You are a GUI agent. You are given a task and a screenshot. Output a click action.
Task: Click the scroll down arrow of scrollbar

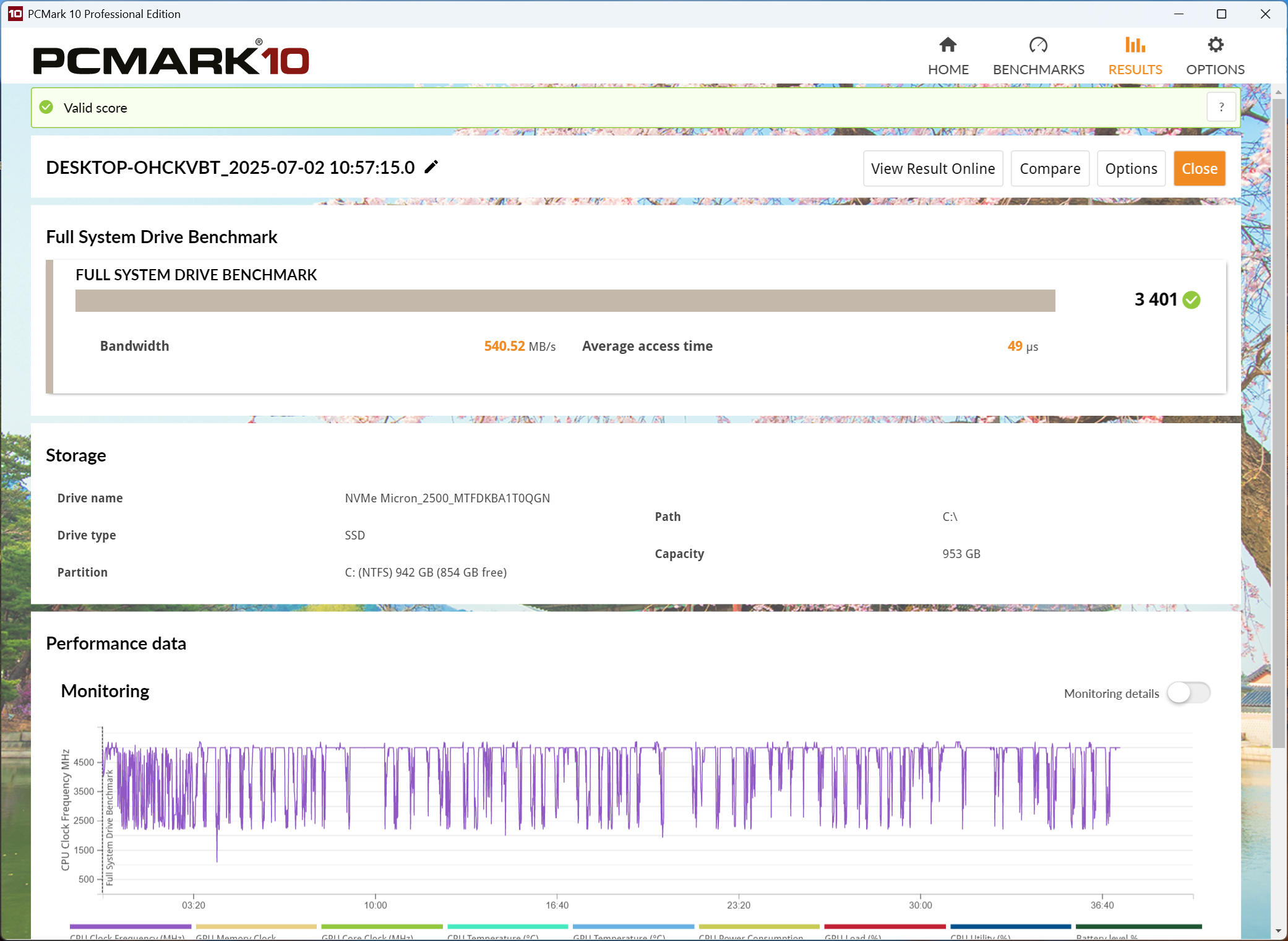1278,930
